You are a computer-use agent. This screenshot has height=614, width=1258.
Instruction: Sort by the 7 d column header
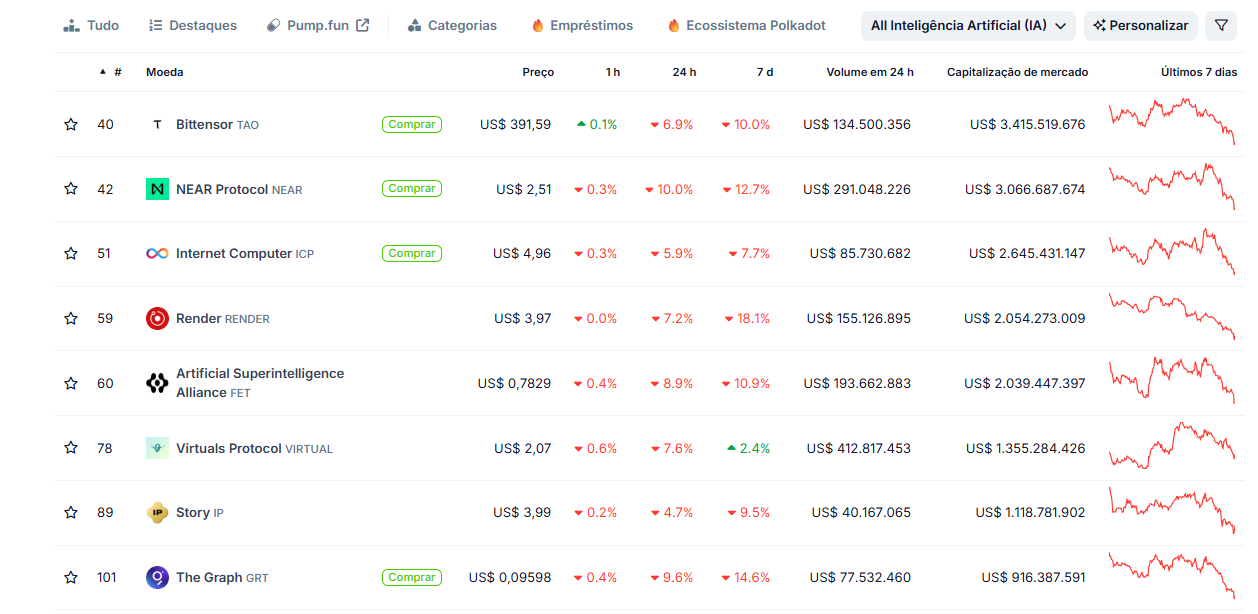[x=764, y=72]
